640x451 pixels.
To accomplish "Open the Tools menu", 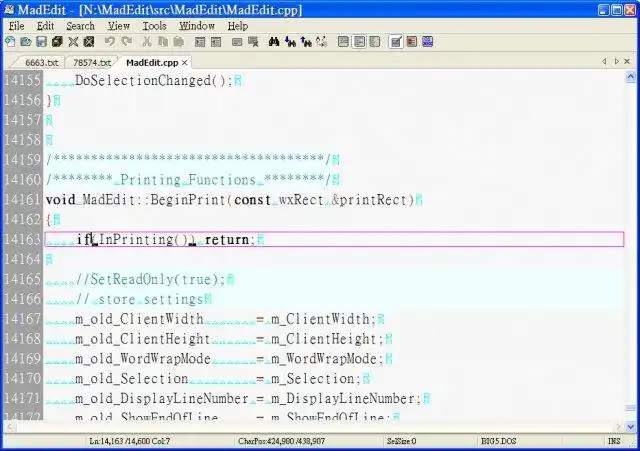I will pos(154,26).
